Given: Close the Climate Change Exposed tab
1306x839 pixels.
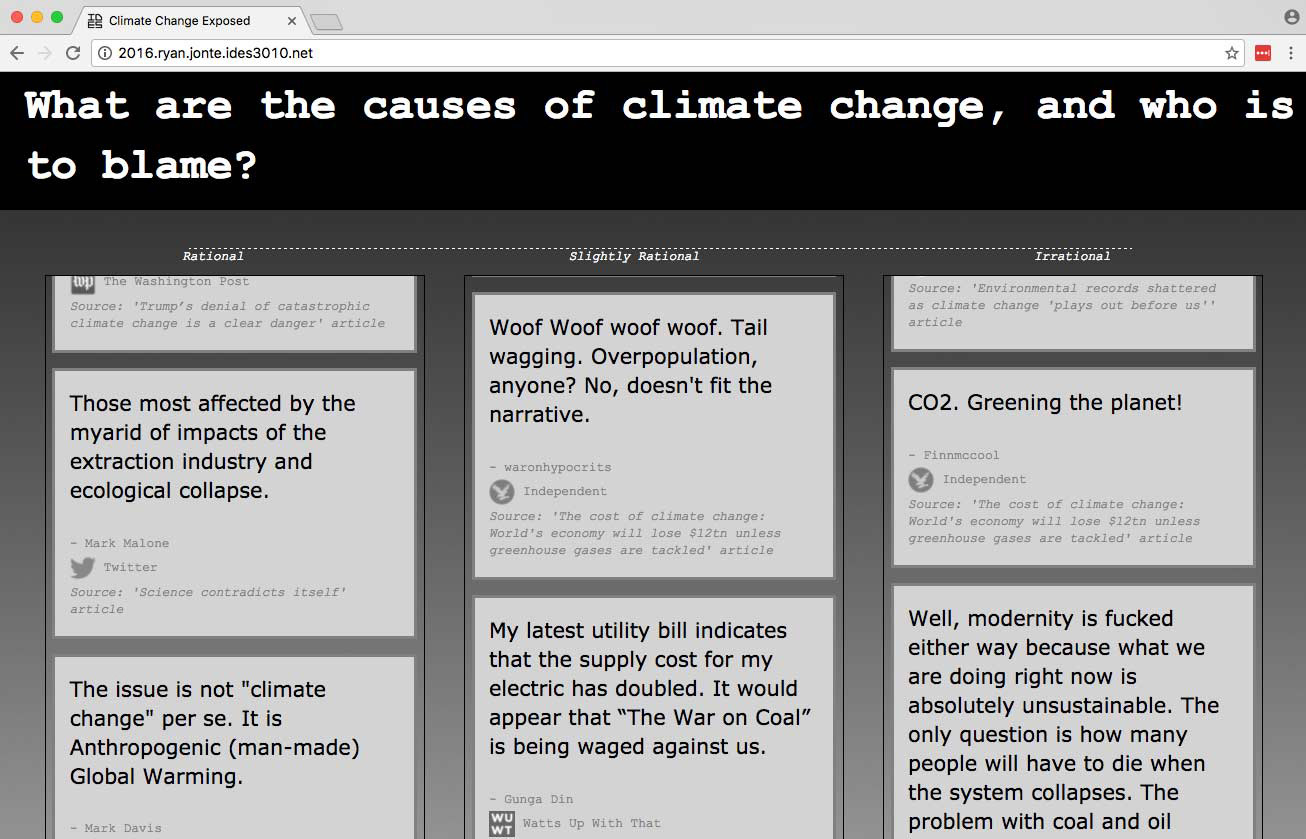Looking at the screenshot, I should click(x=292, y=20).
